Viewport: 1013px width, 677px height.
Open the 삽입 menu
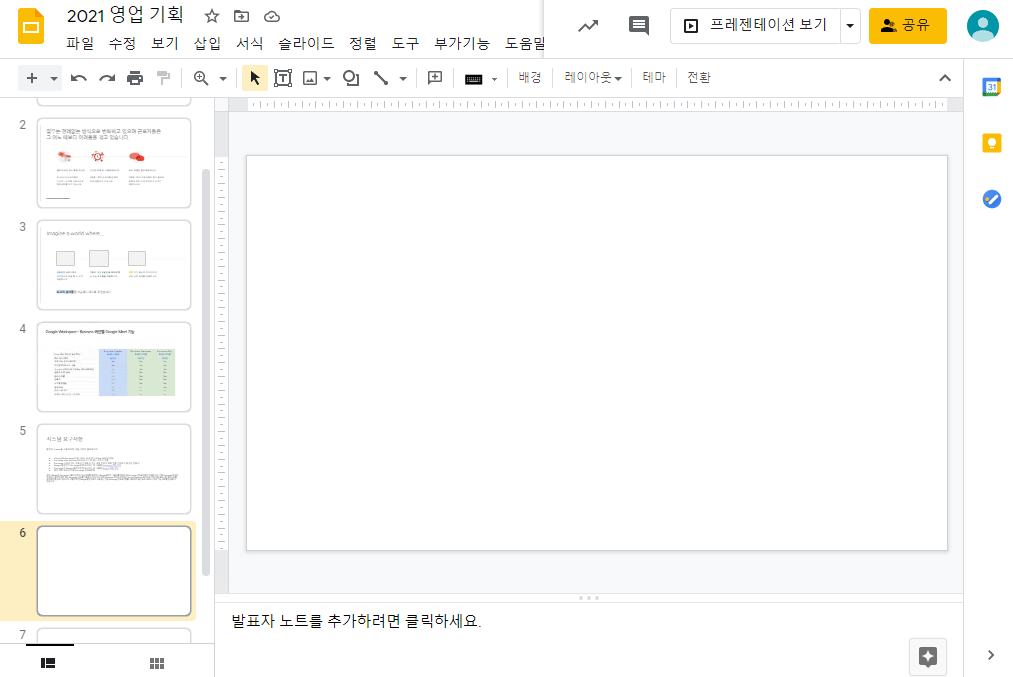click(x=207, y=43)
